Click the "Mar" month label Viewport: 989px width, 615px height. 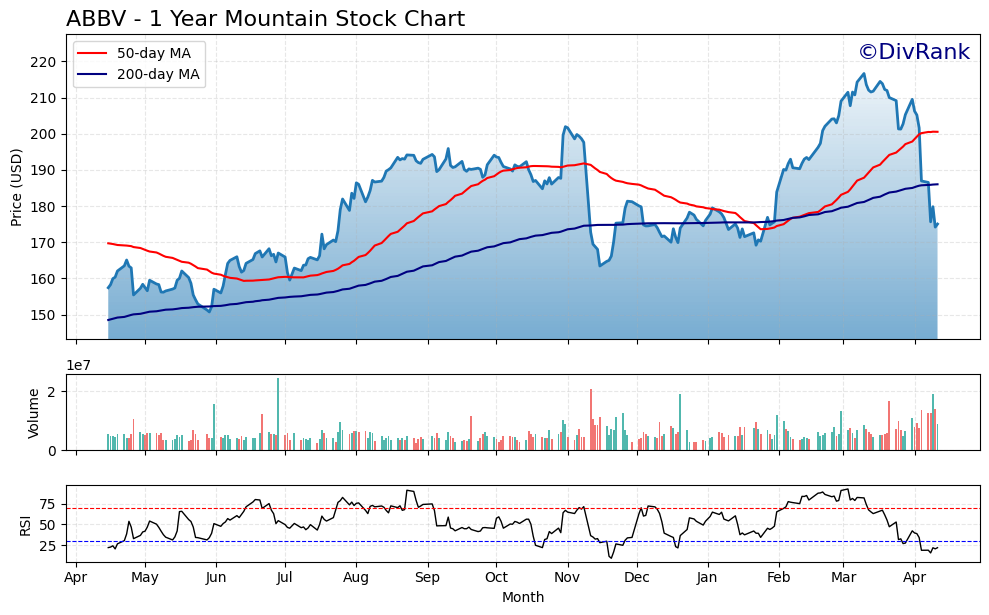[843, 578]
